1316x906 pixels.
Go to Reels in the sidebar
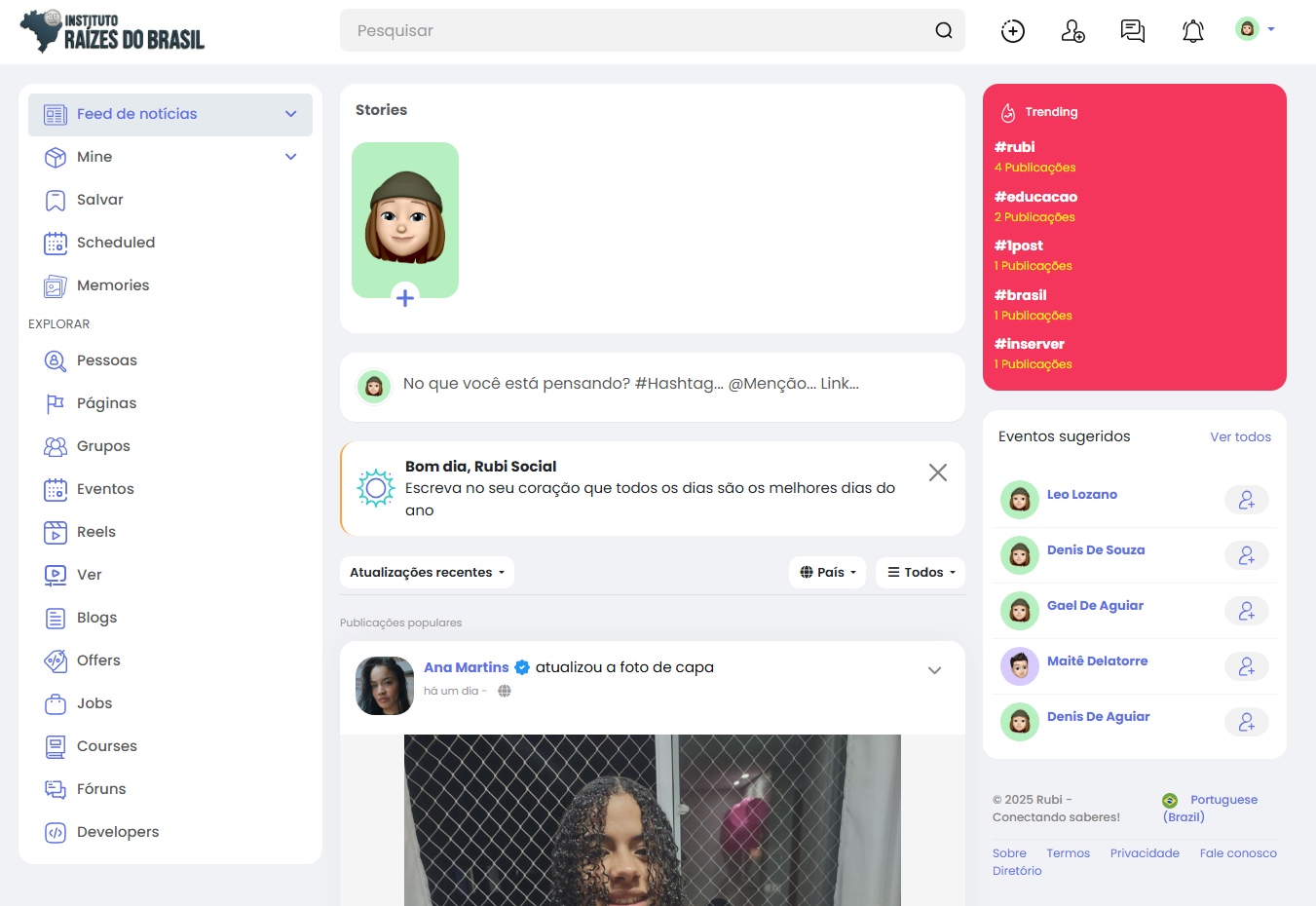95,532
